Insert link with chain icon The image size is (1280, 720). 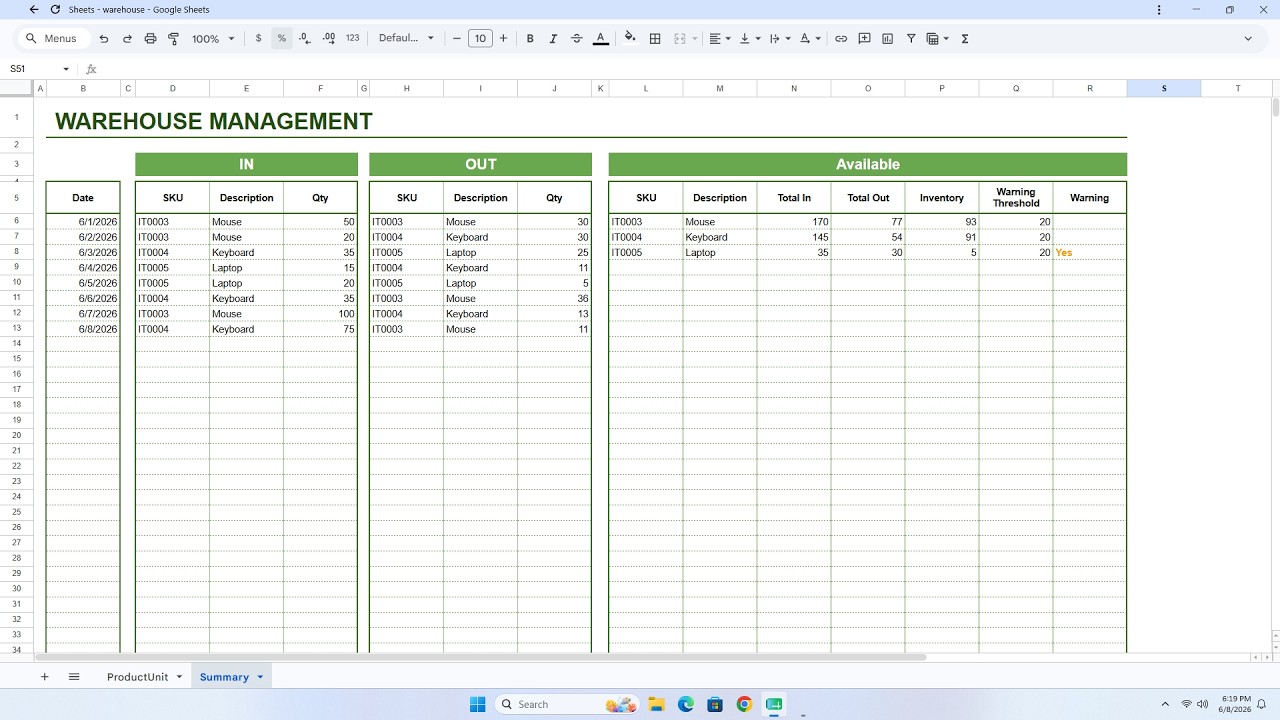pyautogui.click(x=841, y=38)
